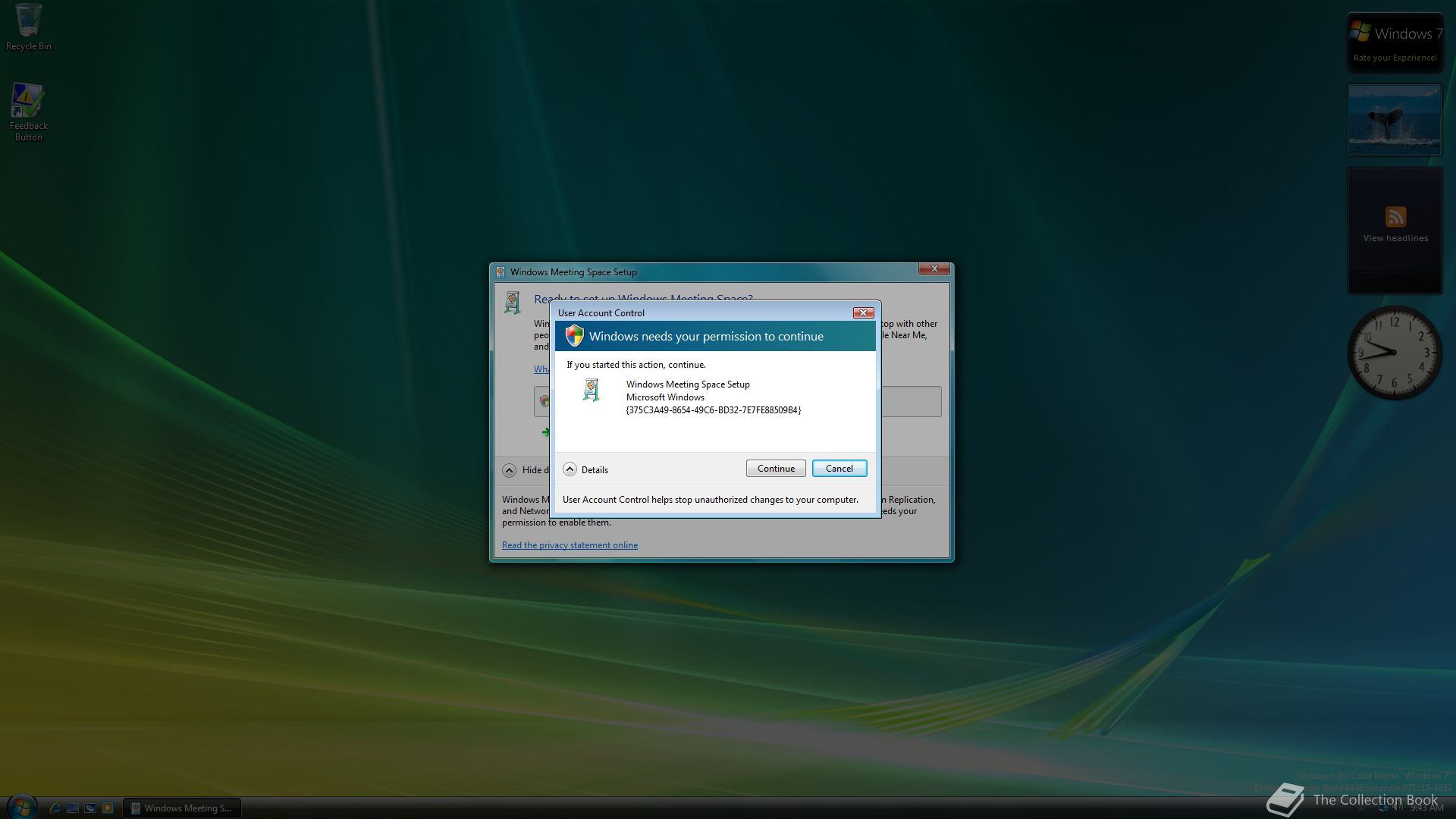Click the Show Desktop quick launch icon

pos(73,808)
